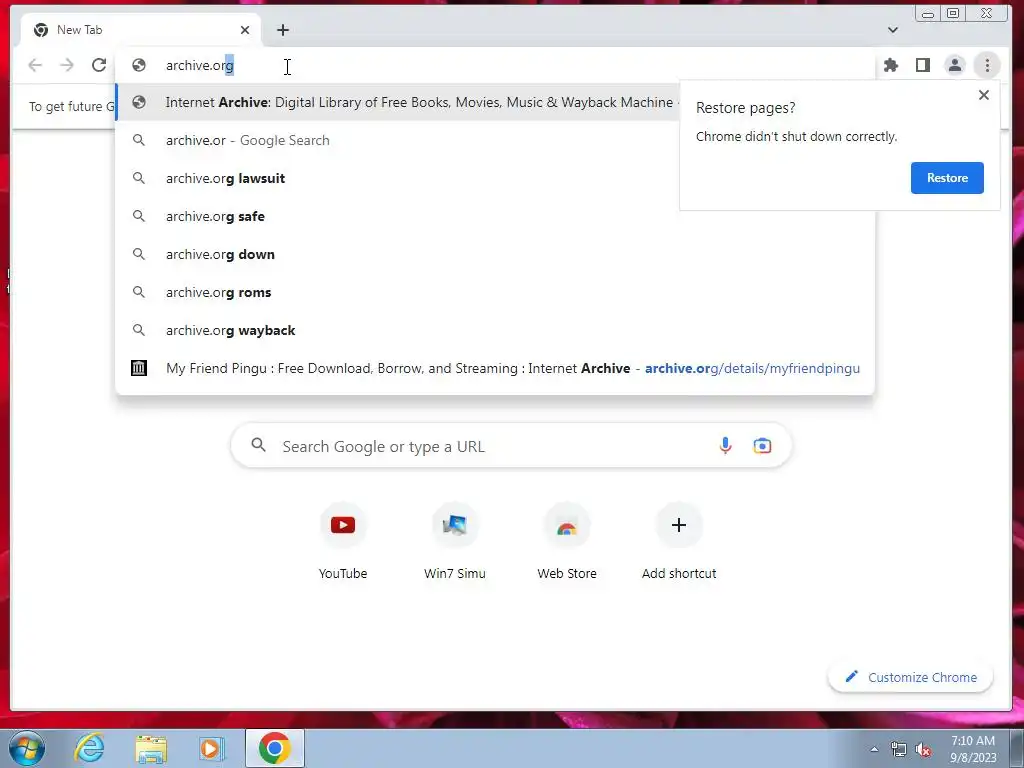Click the Customize Chrome button
Screen dimensions: 1024x768
pyautogui.click(x=910, y=677)
